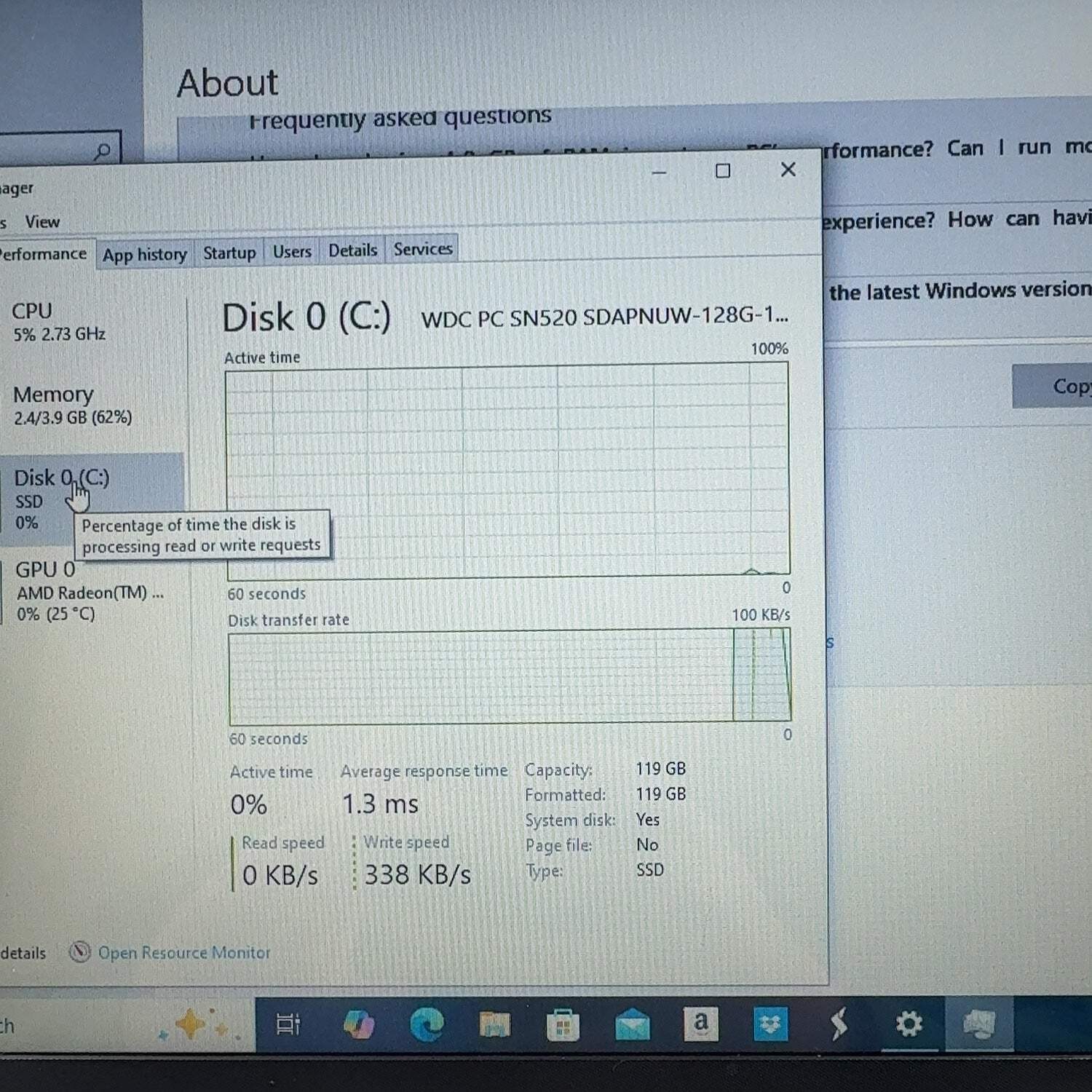
Task: Switch to the Services tab
Action: click(x=423, y=249)
